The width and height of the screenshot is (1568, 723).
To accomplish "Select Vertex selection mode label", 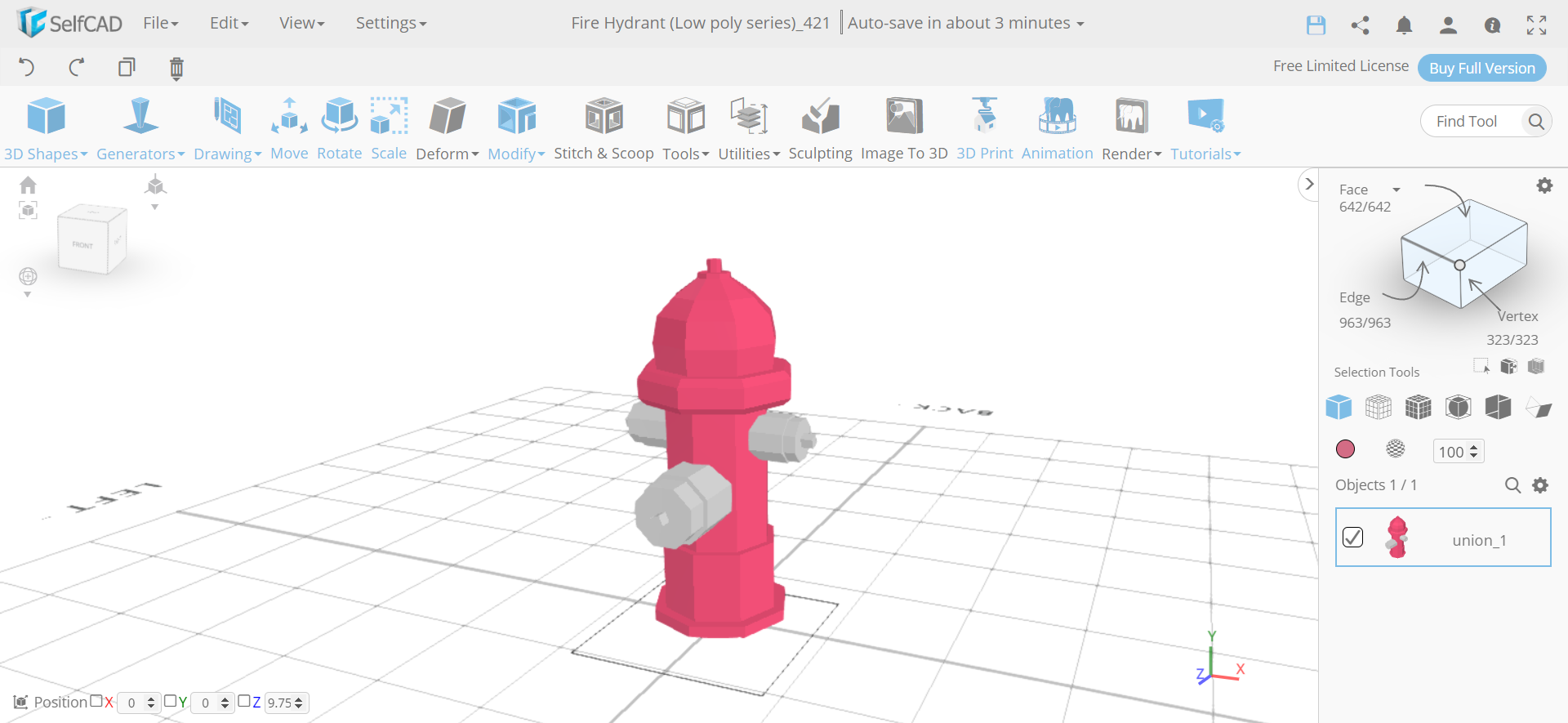I will click(x=1517, y=316).
